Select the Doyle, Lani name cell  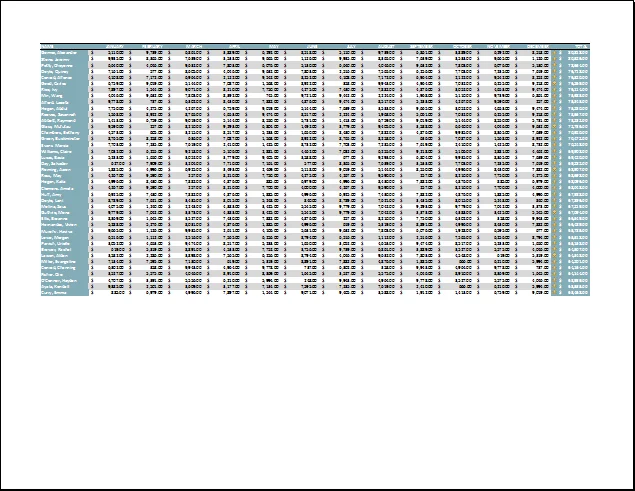click(x=64, y=200)
